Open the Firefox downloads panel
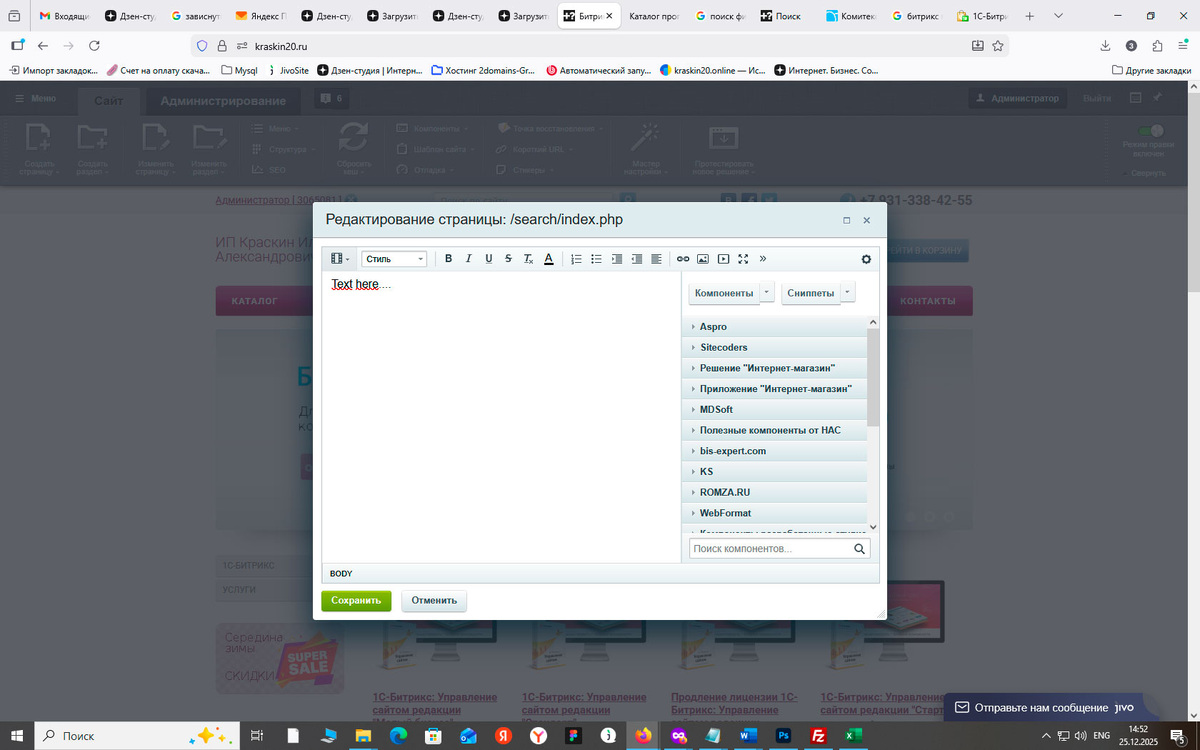This screenshot has width=1200, height=750. [x=1105, y=46]
